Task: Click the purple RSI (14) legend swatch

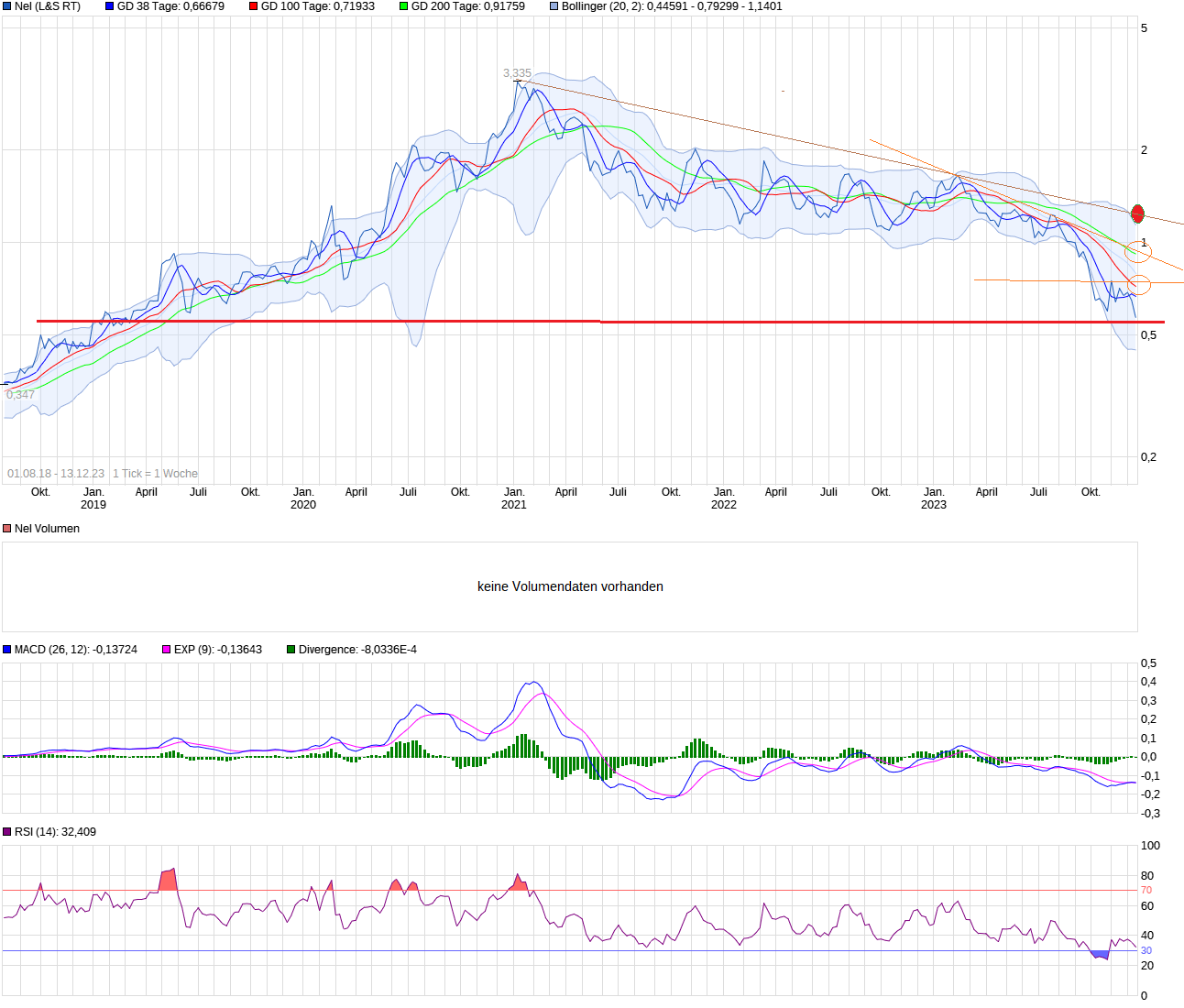Action: [x=7, y=832]
